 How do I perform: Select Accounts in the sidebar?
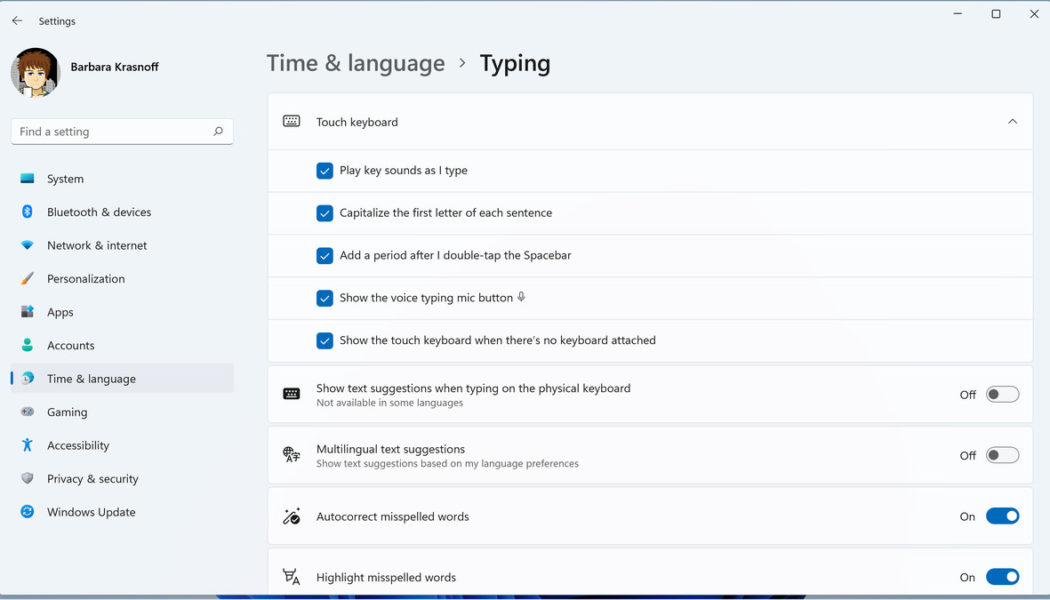(x=71, y=345)
